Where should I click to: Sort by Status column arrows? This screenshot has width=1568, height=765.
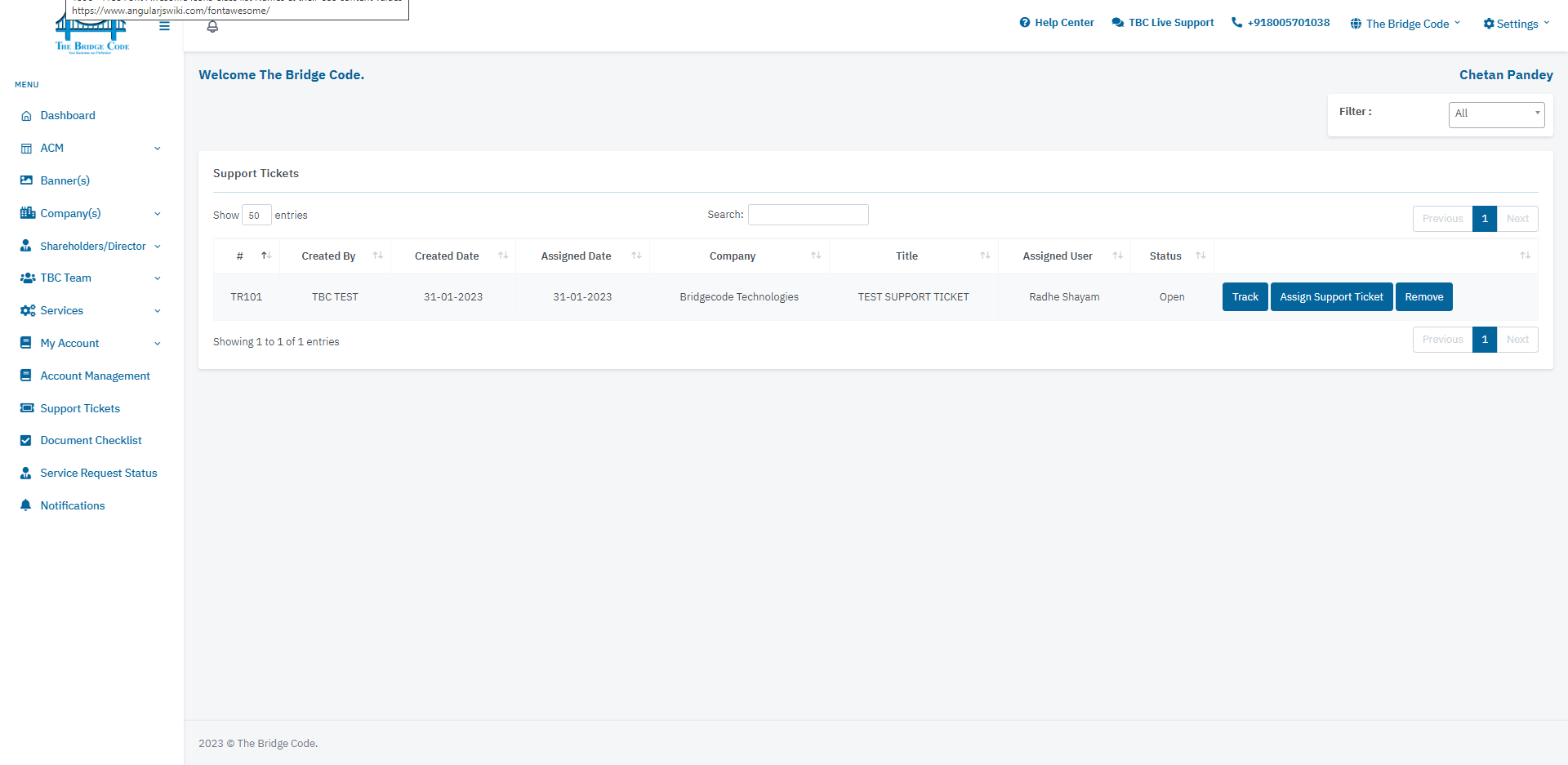pos(1200,256)
